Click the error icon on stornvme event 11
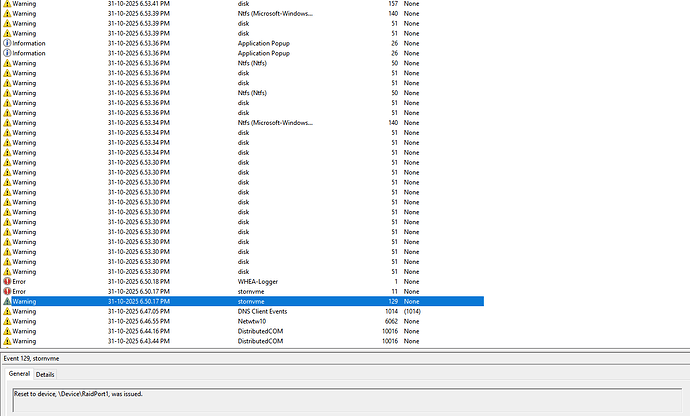This screenshot has height=416, width=690. 7,291
